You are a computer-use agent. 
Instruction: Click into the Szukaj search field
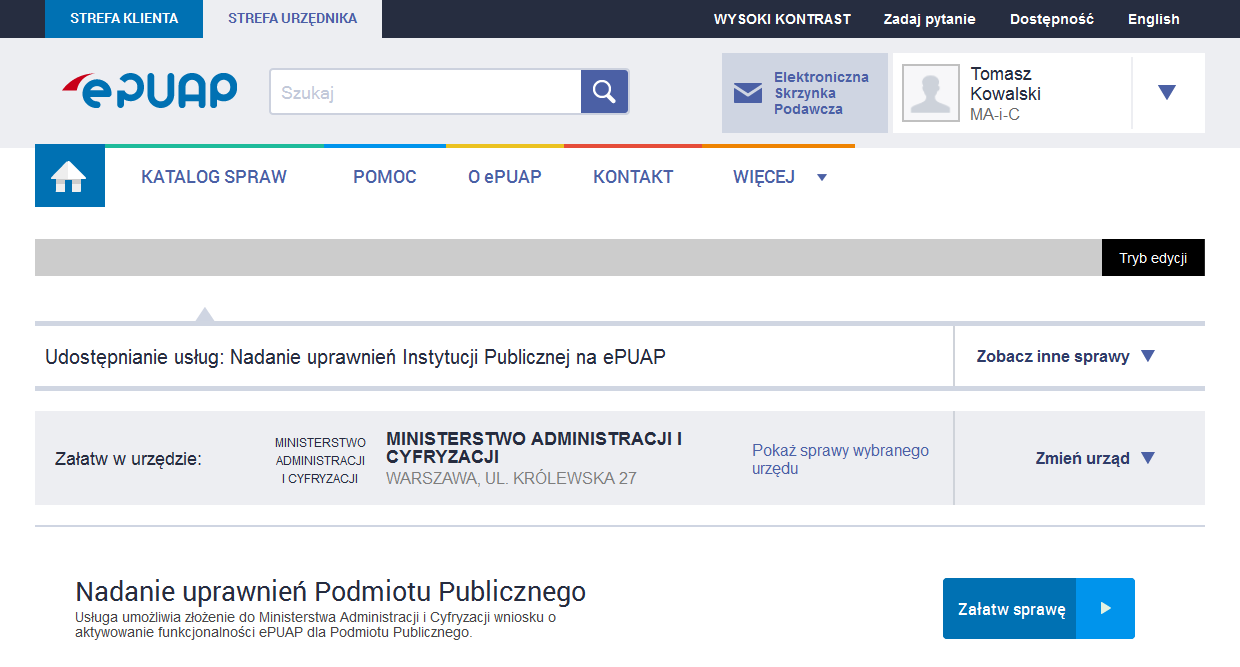(425, 92)
